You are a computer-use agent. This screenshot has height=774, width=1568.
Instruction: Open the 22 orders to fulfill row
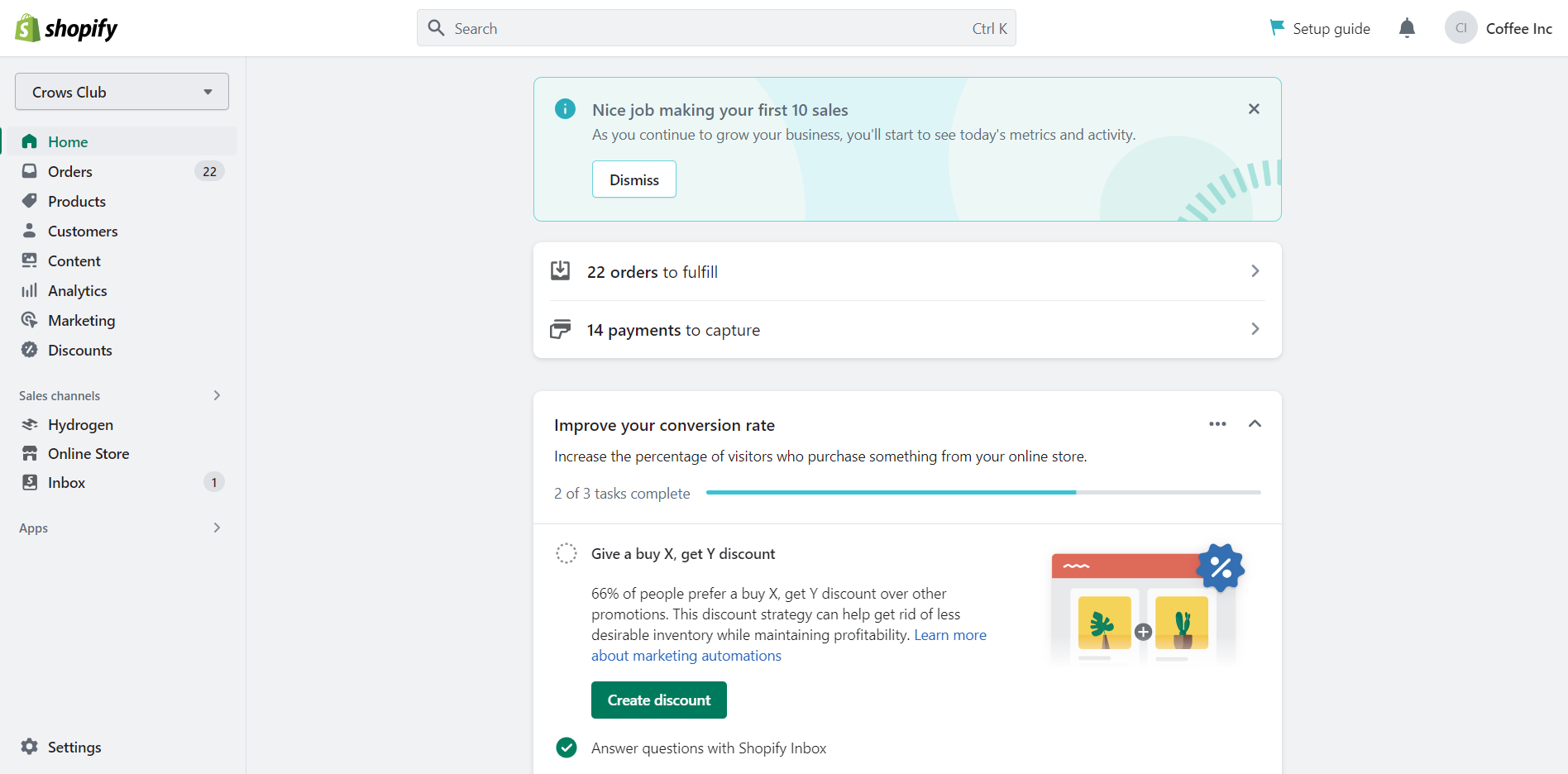(907, 271)
